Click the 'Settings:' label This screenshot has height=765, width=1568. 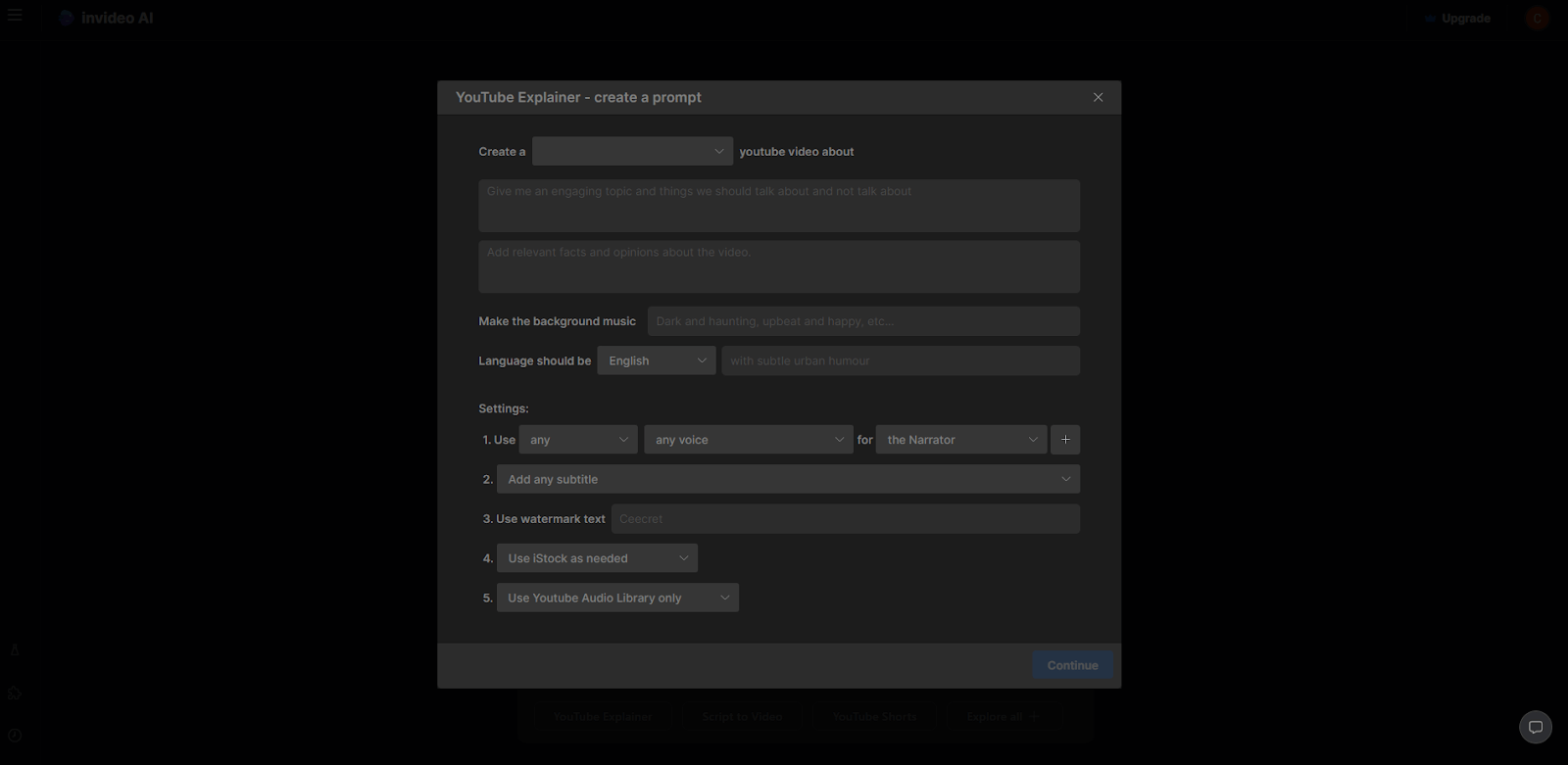(x=504, y=408)
